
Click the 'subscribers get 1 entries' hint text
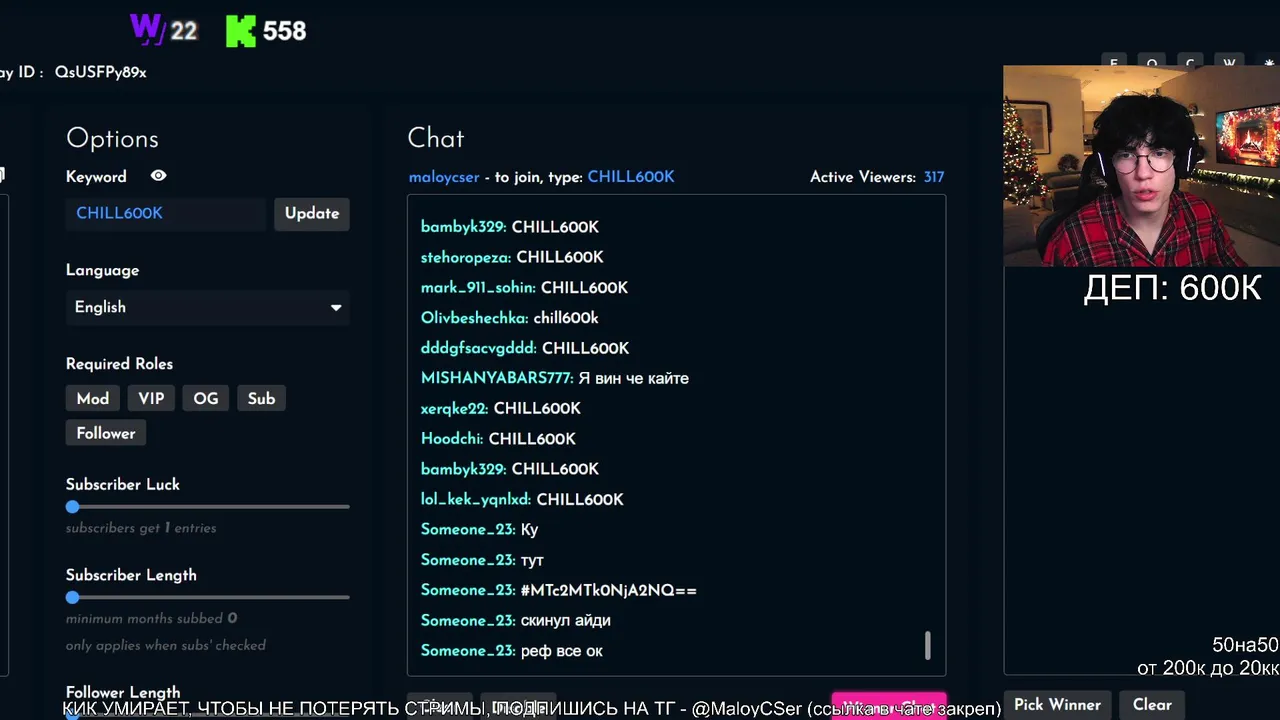click(141, 528)
